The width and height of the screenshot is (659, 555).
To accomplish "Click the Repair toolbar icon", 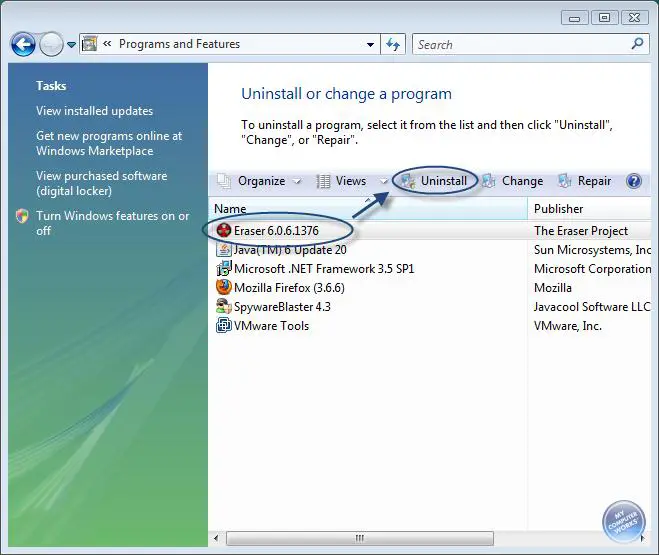I will (564, 181).
